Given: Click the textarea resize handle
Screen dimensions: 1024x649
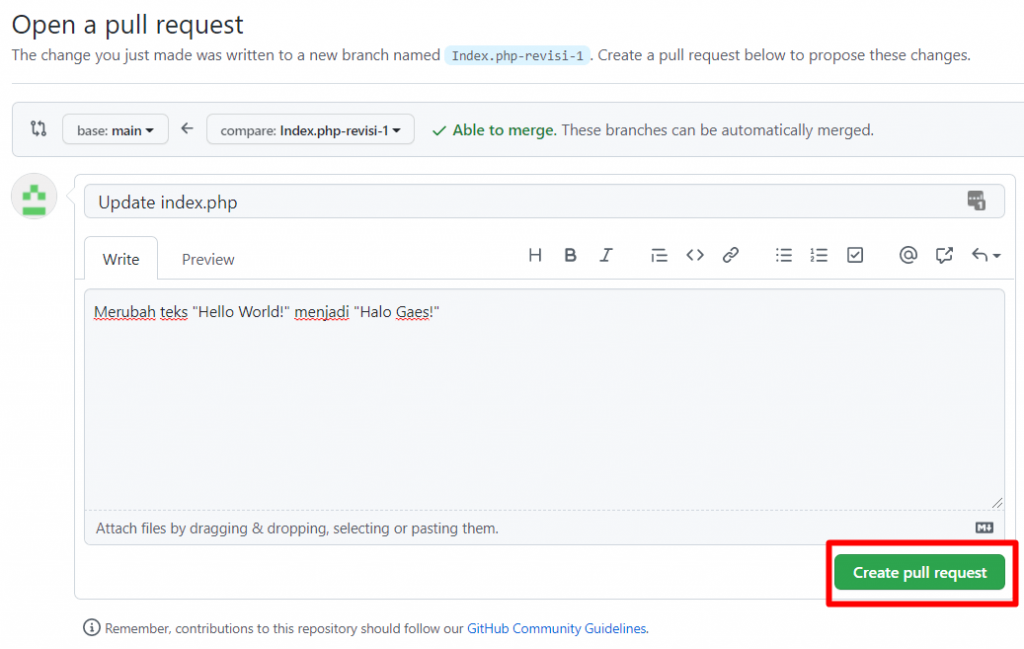Looking at the screenshot, I should (x=997, y=503).
